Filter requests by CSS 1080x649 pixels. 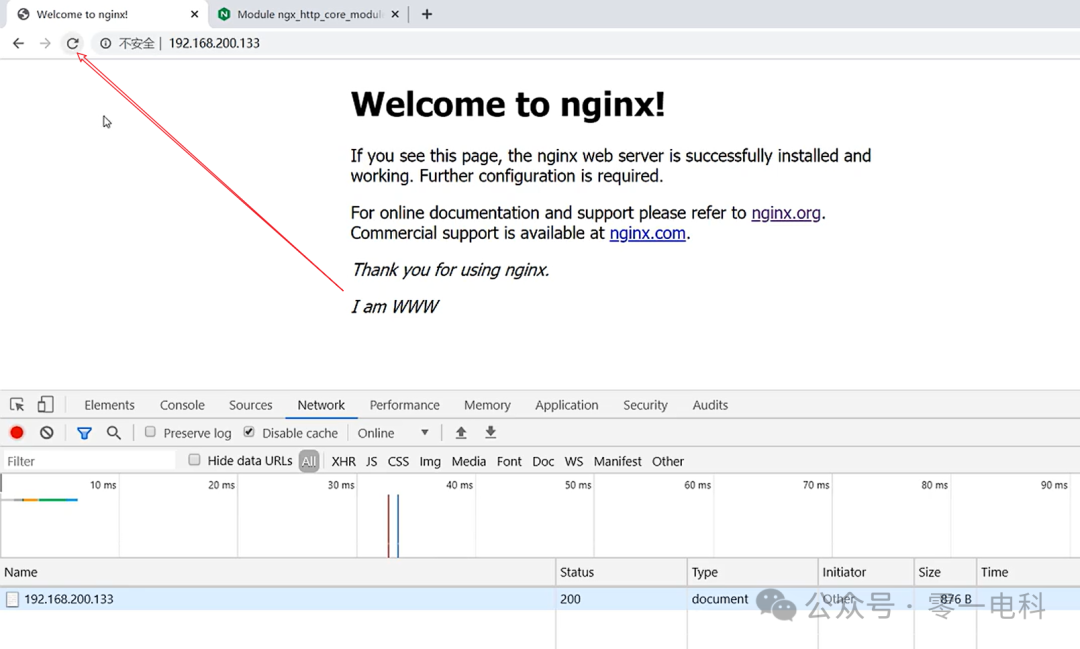398,461
